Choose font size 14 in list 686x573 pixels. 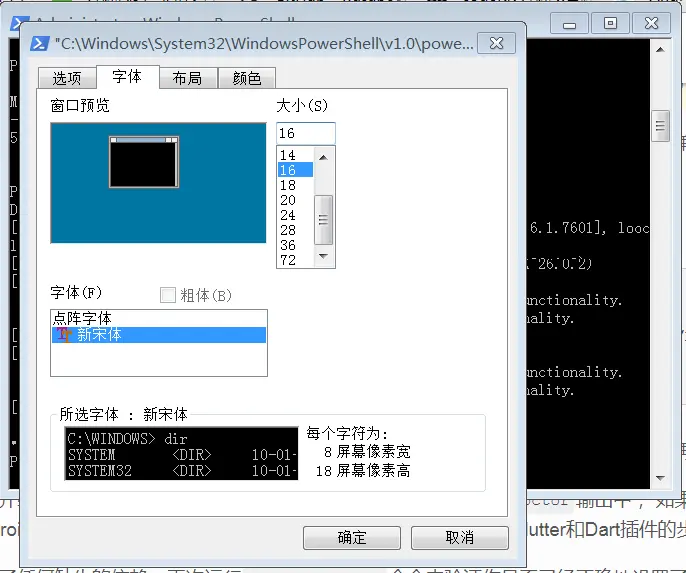coord(295,155)
